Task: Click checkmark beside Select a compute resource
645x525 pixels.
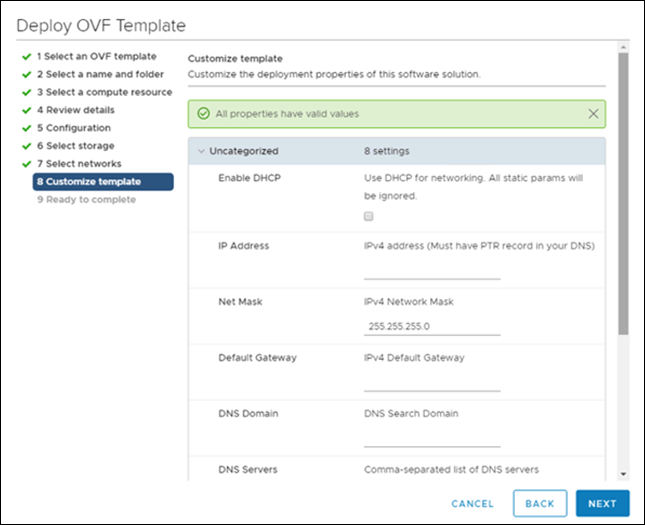Action: 27,92
